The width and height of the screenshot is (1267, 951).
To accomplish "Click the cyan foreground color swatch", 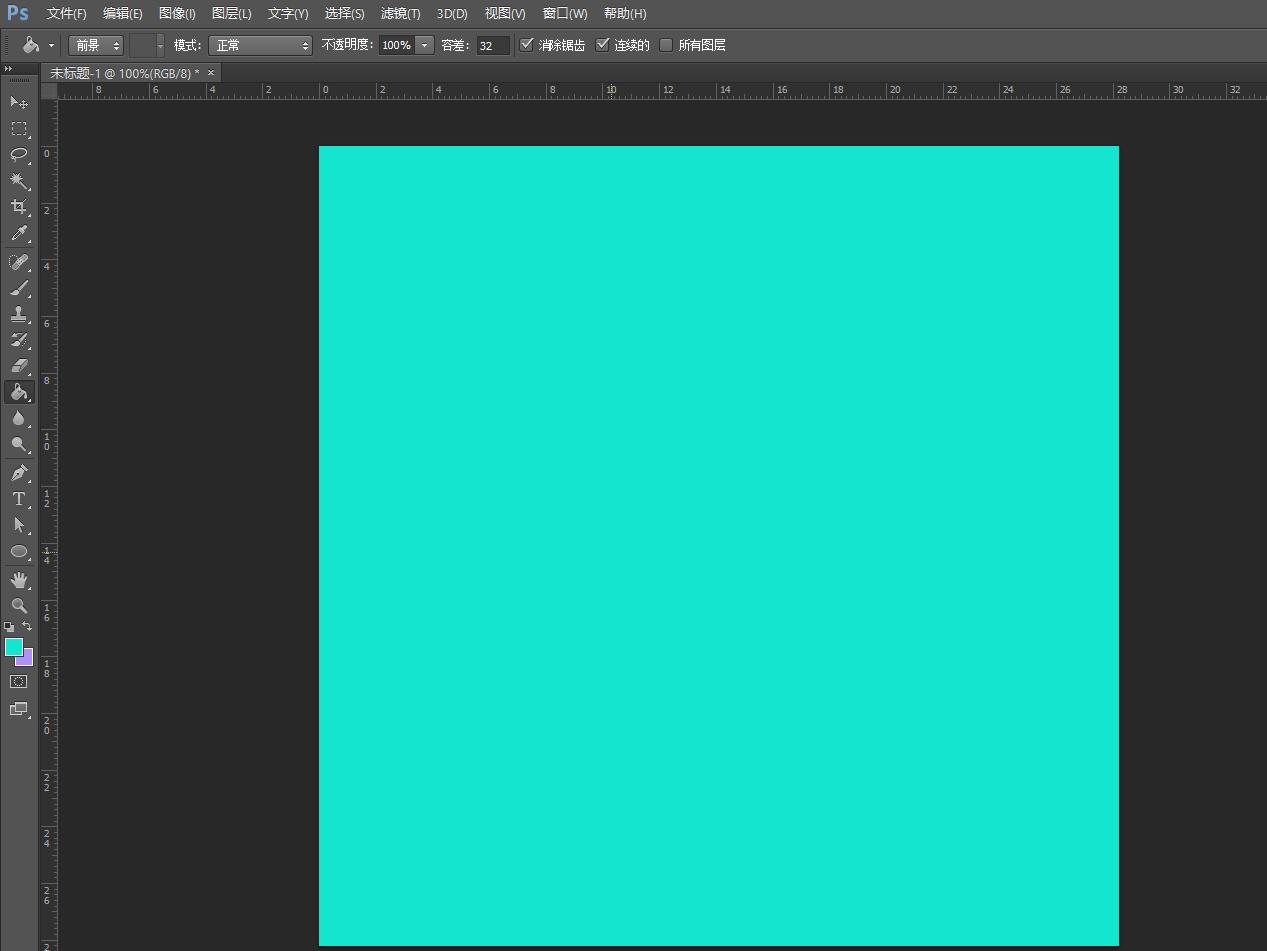I will pyautogui.click(x=13, y=647).
